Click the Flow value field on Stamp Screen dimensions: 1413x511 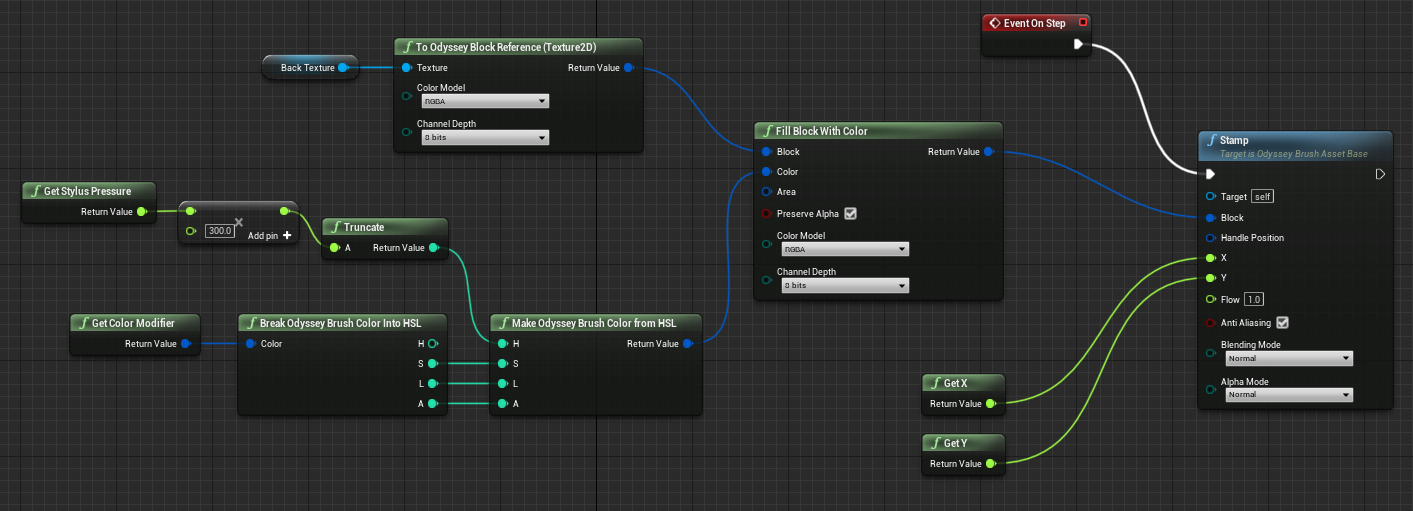click(x=1254, y=300)
